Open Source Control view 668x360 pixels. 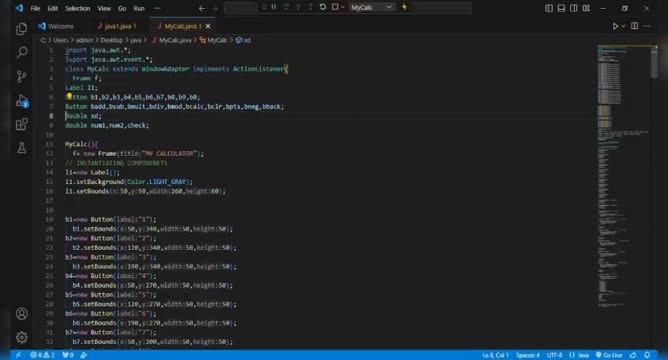(x=21, y=76)
